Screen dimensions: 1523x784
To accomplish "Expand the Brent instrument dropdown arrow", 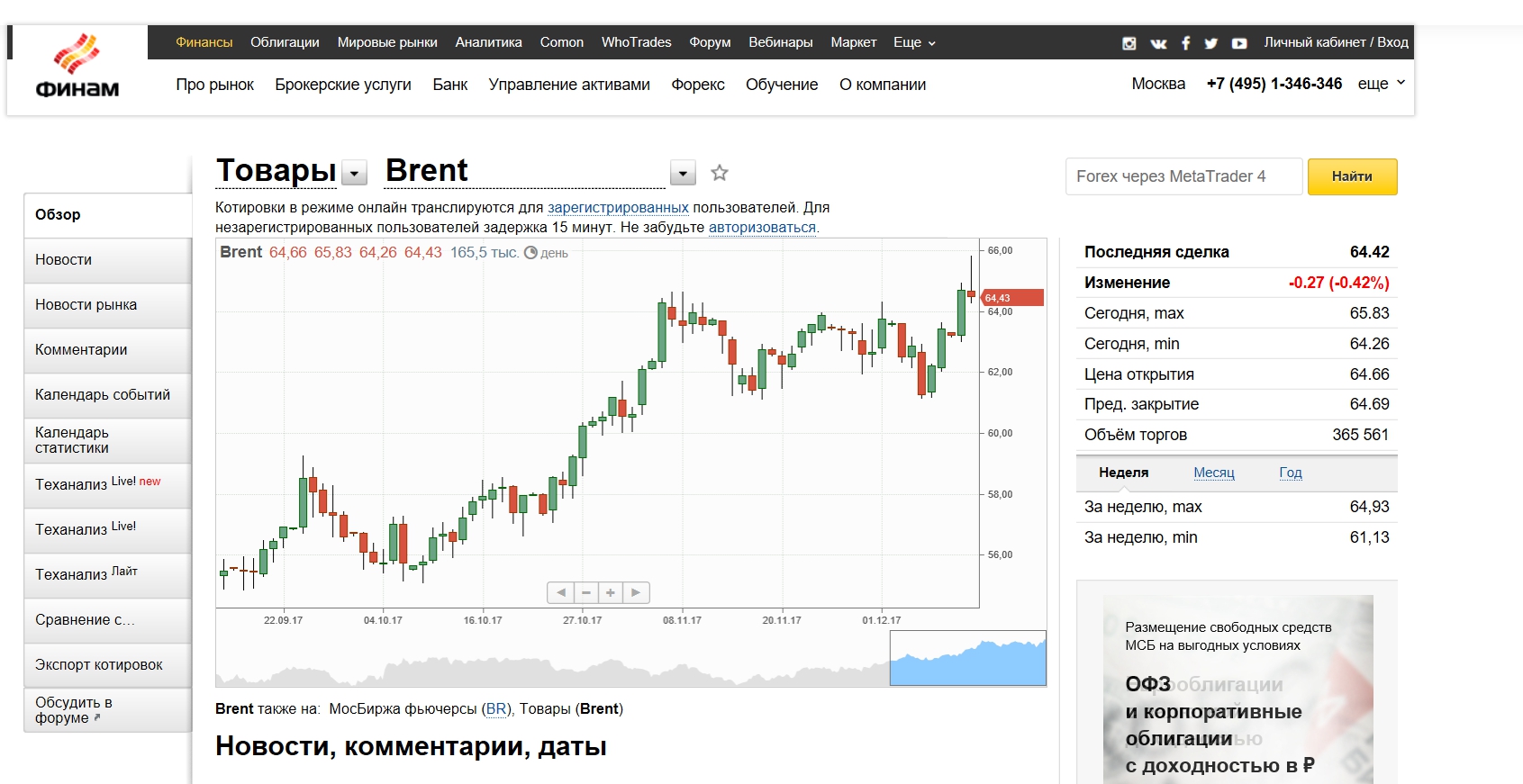I will [x=683, y=173].
